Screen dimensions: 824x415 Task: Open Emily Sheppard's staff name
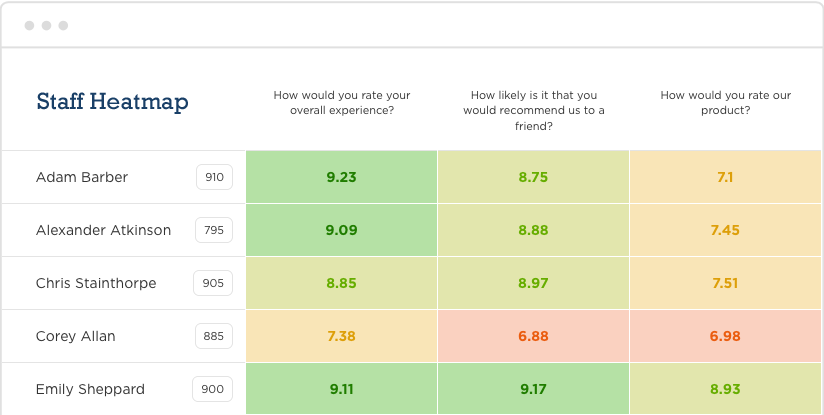(x=90, y=389)
